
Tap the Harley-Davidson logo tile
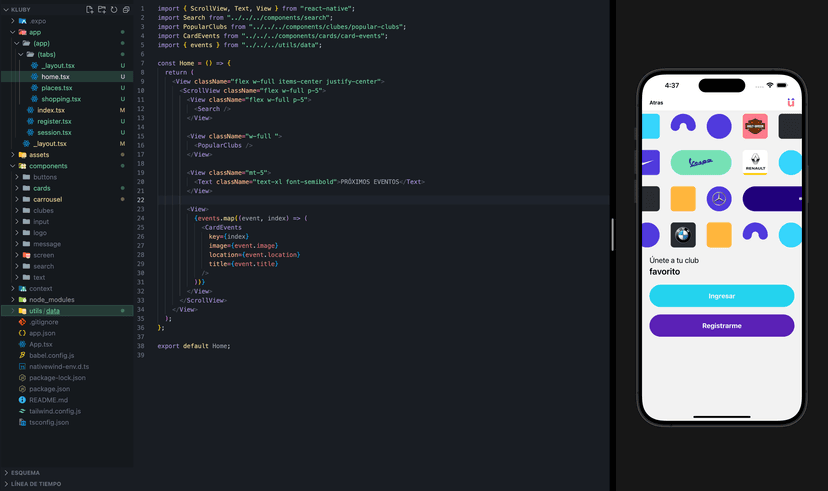click(755, 126)
